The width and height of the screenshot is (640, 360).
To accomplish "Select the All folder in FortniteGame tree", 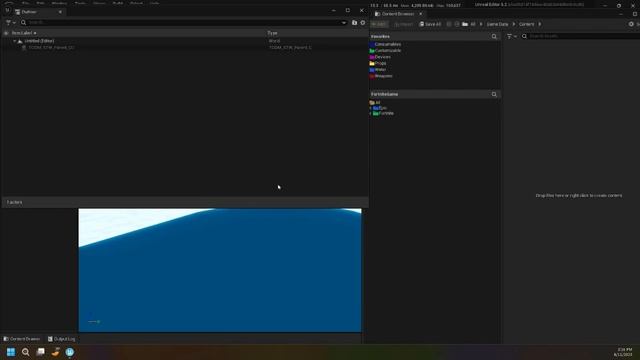I will coord(376,103).
